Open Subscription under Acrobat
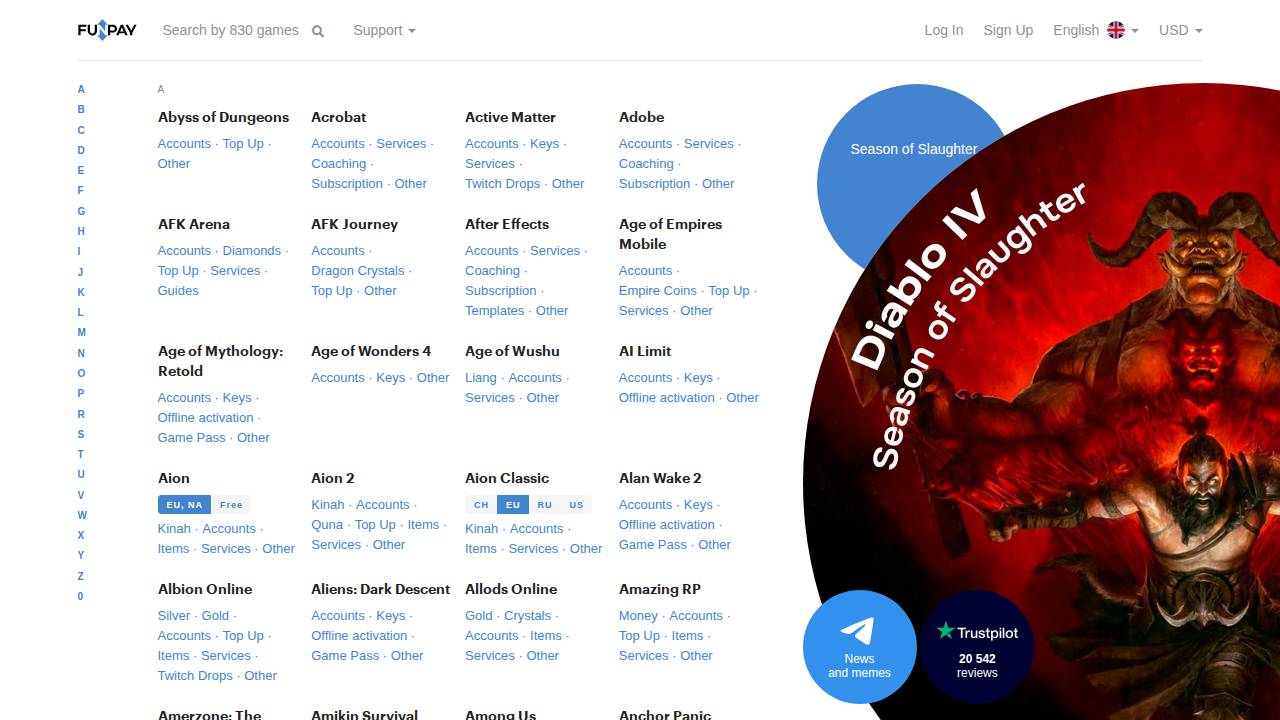The height and width of the screenshot is (720, 1280). pos(347,184)
